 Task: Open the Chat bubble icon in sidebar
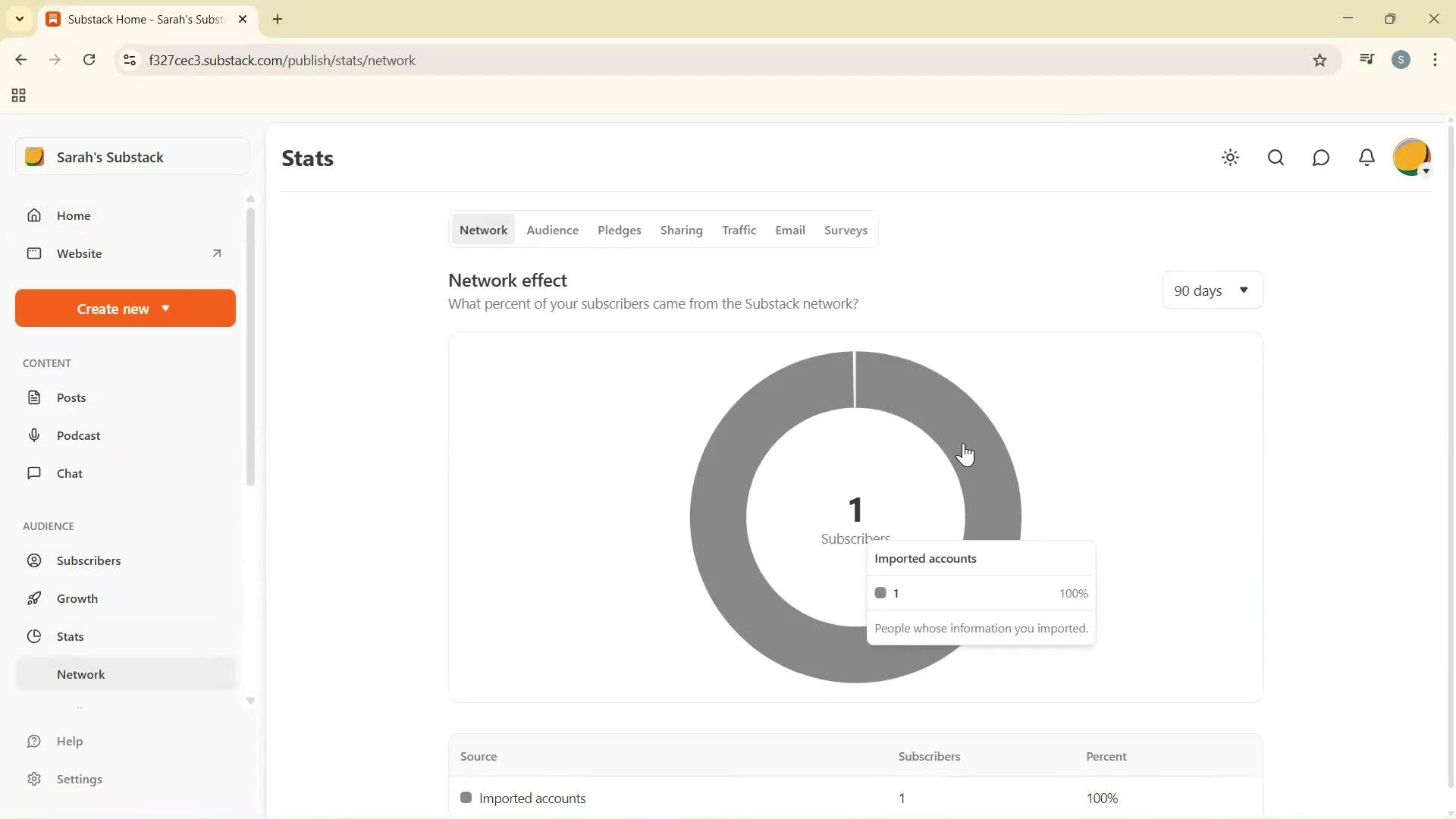(x=34, y=473)
